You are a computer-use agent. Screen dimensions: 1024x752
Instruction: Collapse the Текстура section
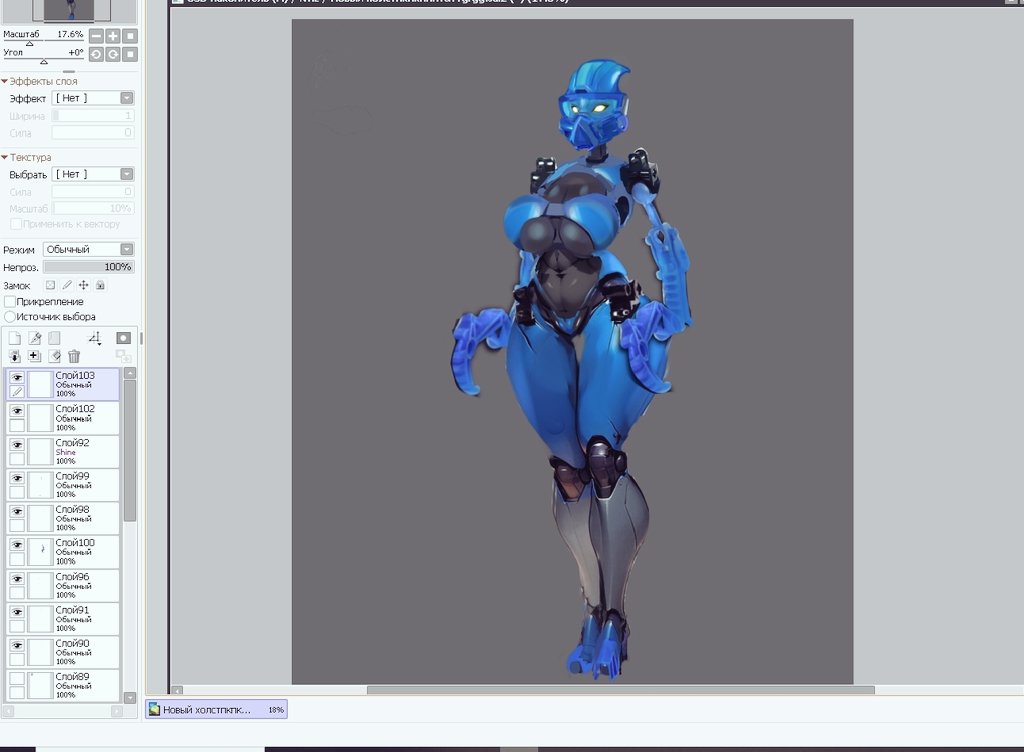tap(5, 157)
